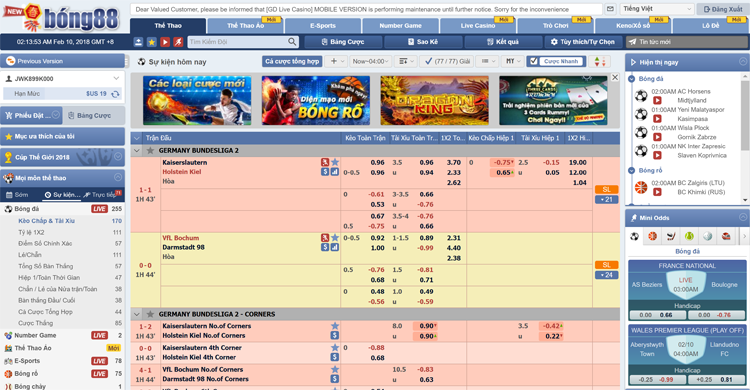Favorite Kaiserslautern 4th Corner star
Image resolution: width=750 pixels, height=390 pixels.
click(x=335, y=347)
